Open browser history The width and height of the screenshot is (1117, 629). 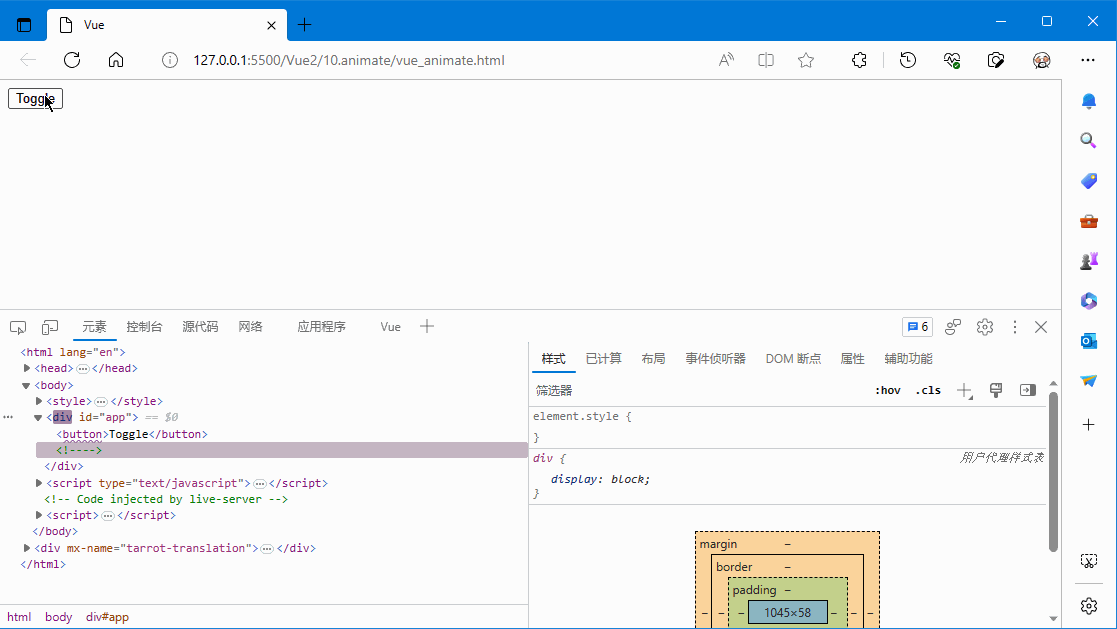click(x=908, y=60)
